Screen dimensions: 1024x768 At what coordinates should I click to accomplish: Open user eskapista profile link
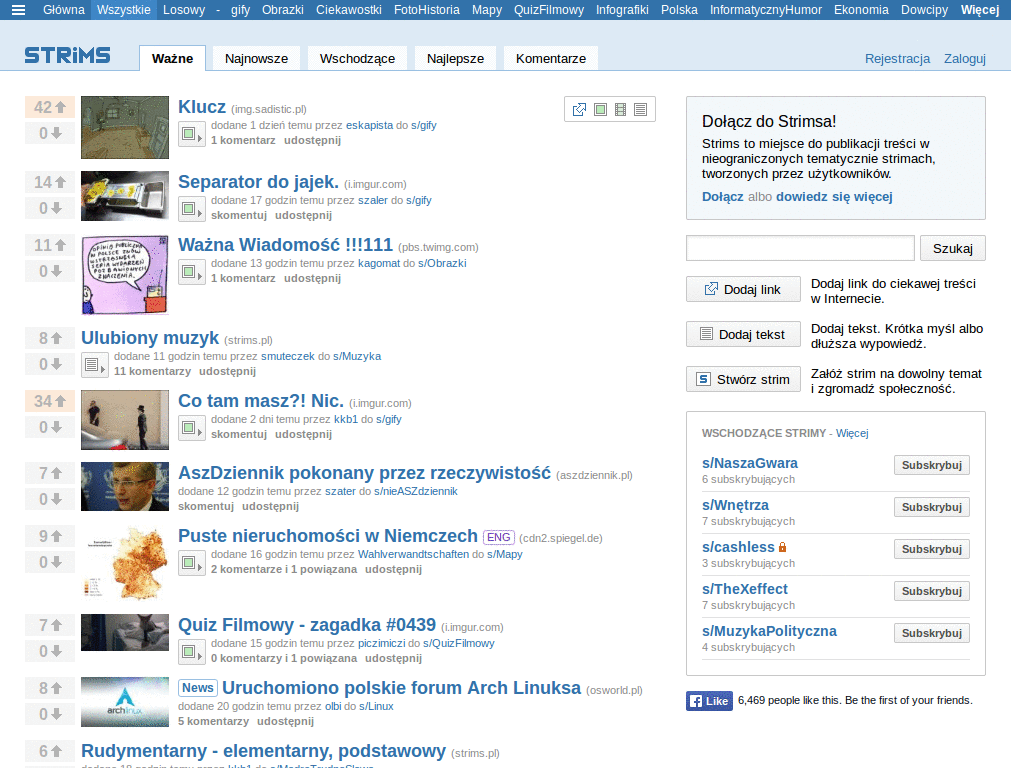[x=370, y=125]
